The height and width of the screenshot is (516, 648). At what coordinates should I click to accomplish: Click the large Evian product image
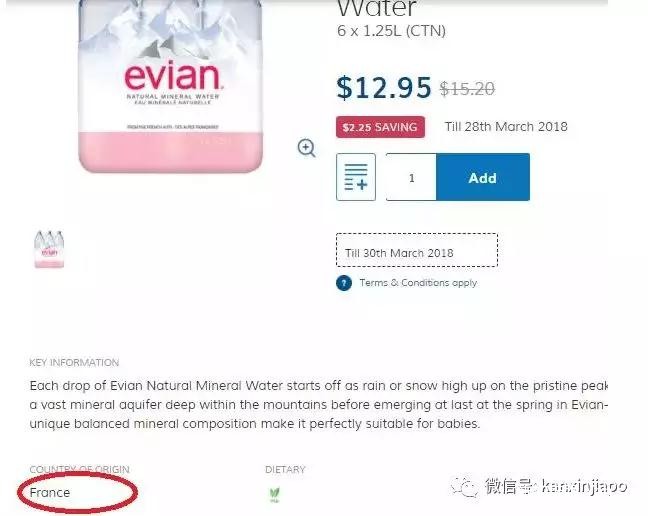point(170,86)
